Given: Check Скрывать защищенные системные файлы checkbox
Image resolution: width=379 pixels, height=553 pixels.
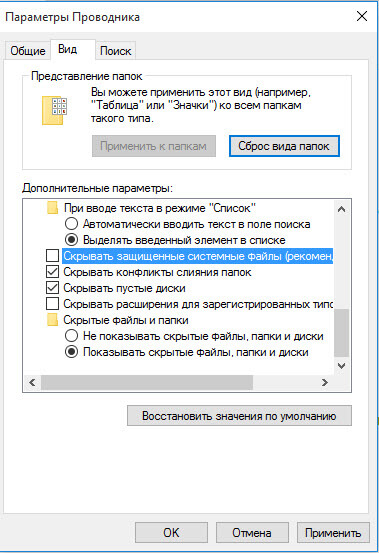Looking at the screenshot, I should tap(53, 256).
